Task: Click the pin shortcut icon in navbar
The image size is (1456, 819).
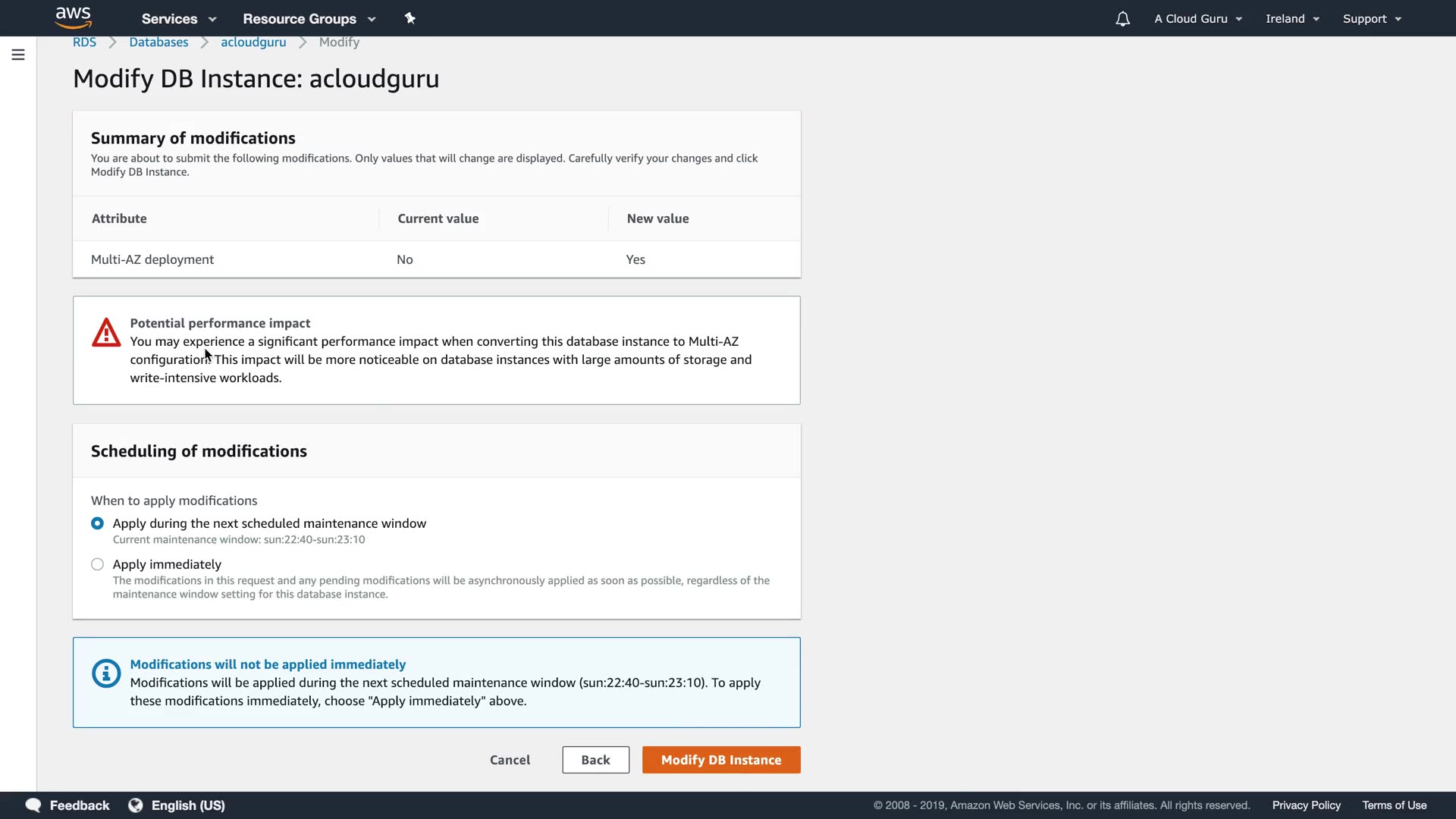Action: [410, 18]
